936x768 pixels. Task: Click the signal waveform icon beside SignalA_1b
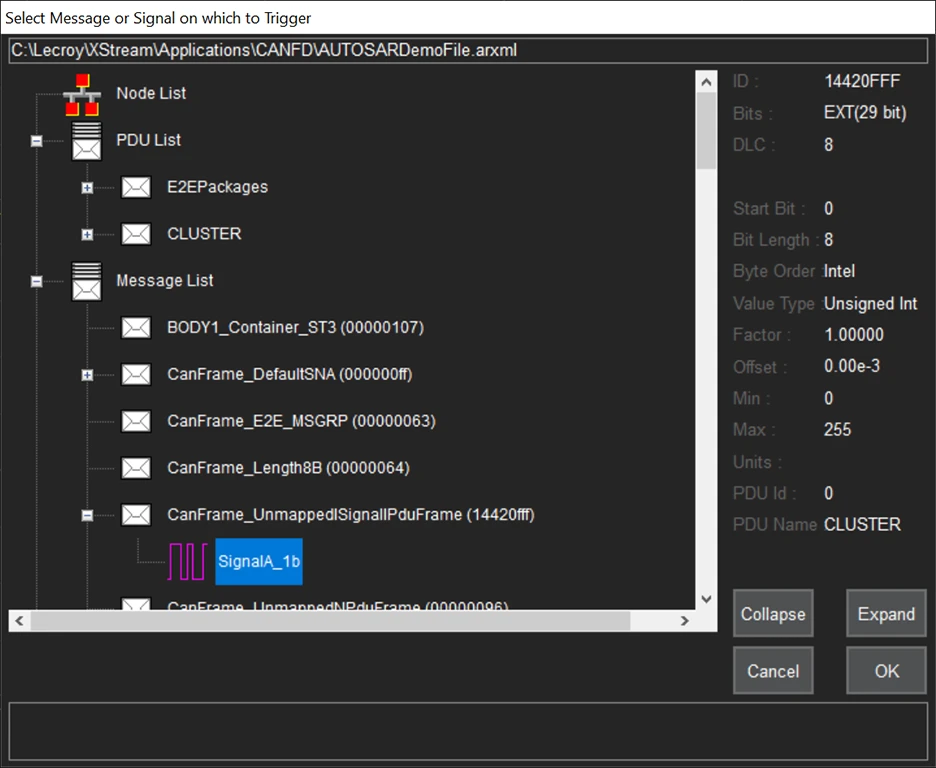pyautogui.click(x=186, y=562)
